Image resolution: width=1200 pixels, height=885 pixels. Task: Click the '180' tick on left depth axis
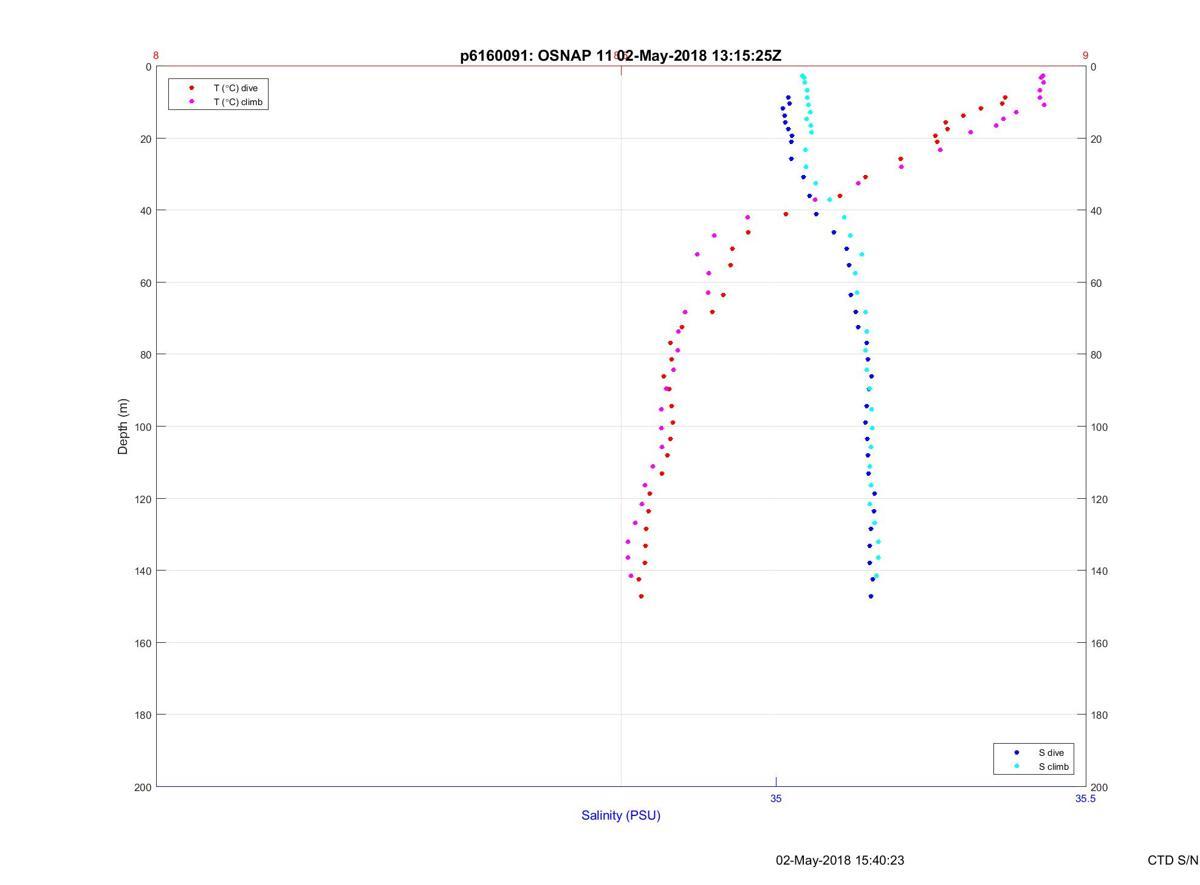tap(142, 715)
